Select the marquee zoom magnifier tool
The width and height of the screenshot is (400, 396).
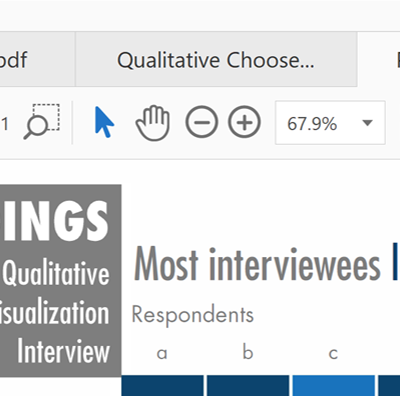[42, 122]
